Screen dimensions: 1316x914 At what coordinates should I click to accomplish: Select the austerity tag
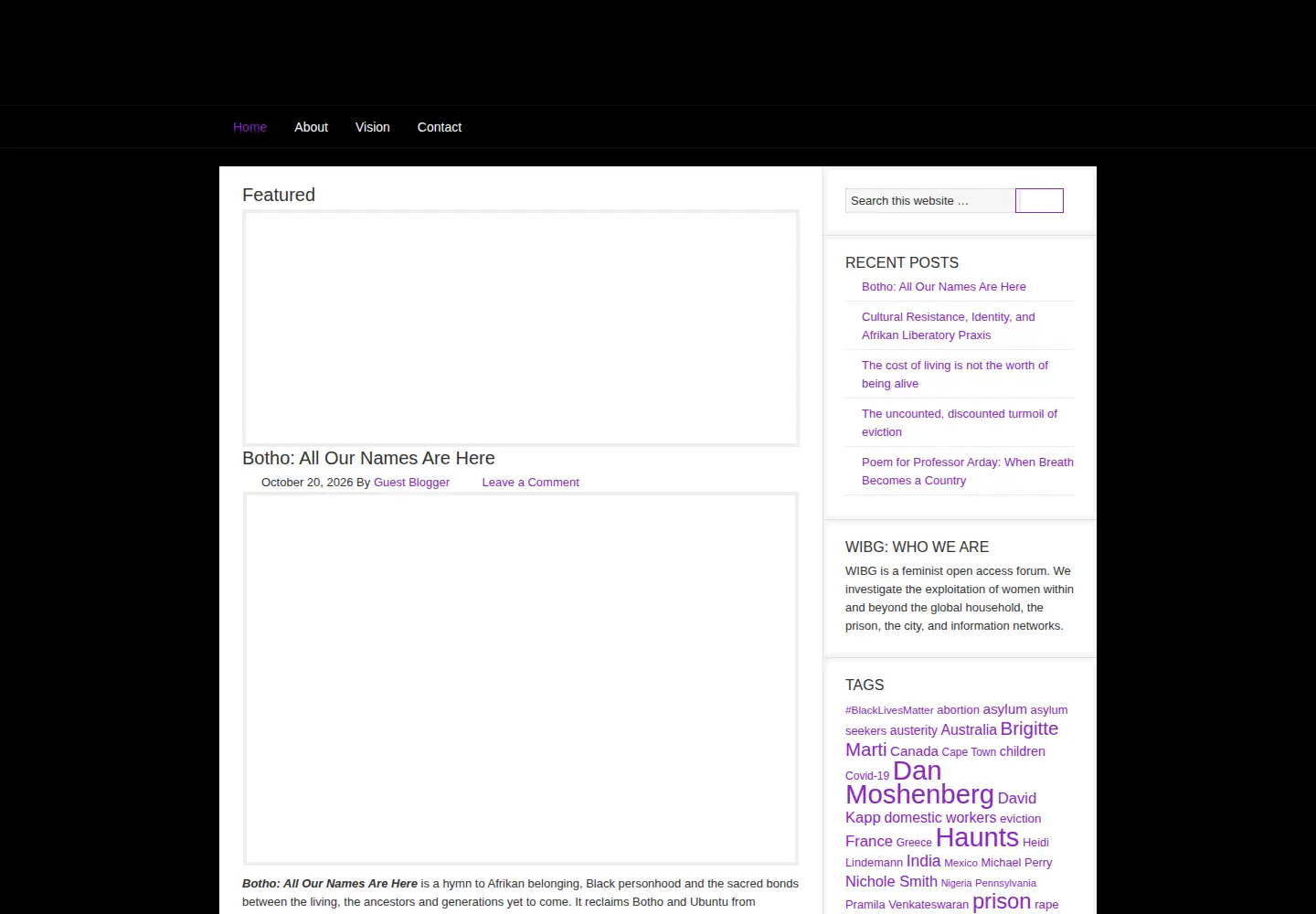(913, 730)
